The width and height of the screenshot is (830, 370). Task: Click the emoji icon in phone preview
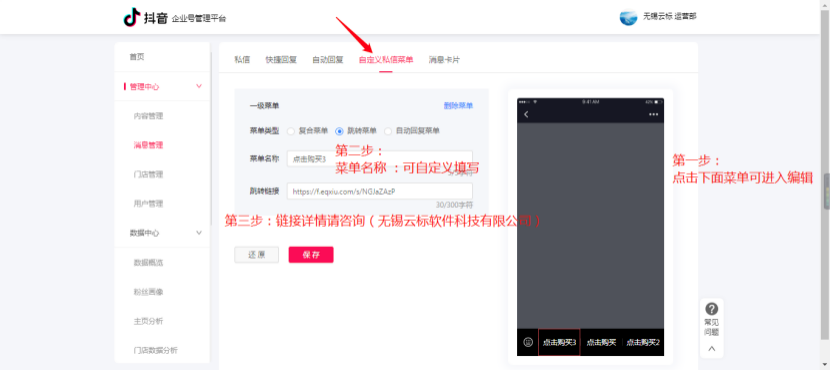tap(528, 342)
